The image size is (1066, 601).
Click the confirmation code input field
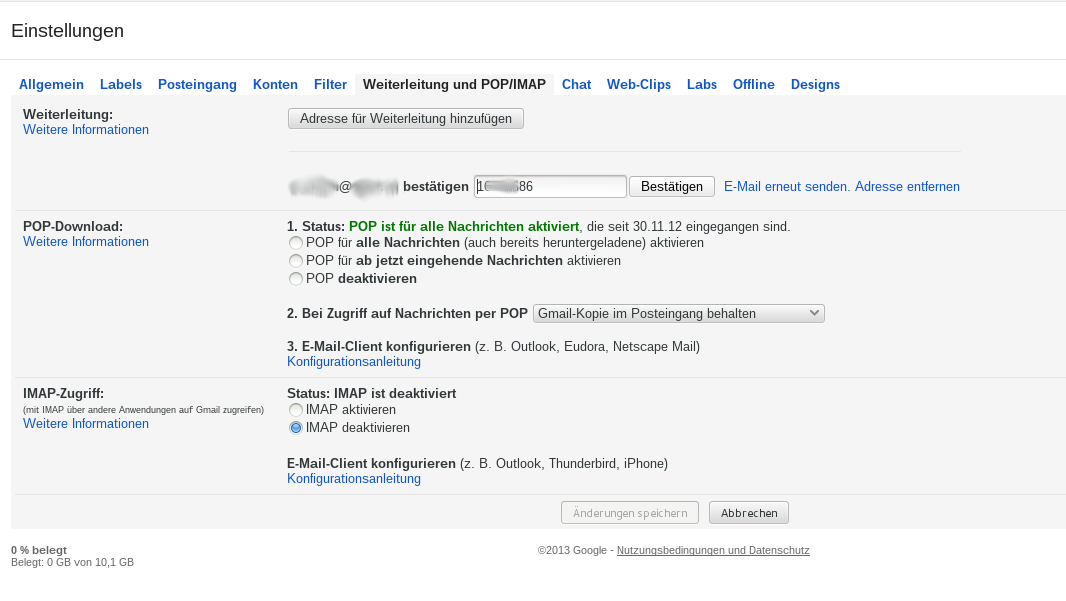(x=550, y=187)
